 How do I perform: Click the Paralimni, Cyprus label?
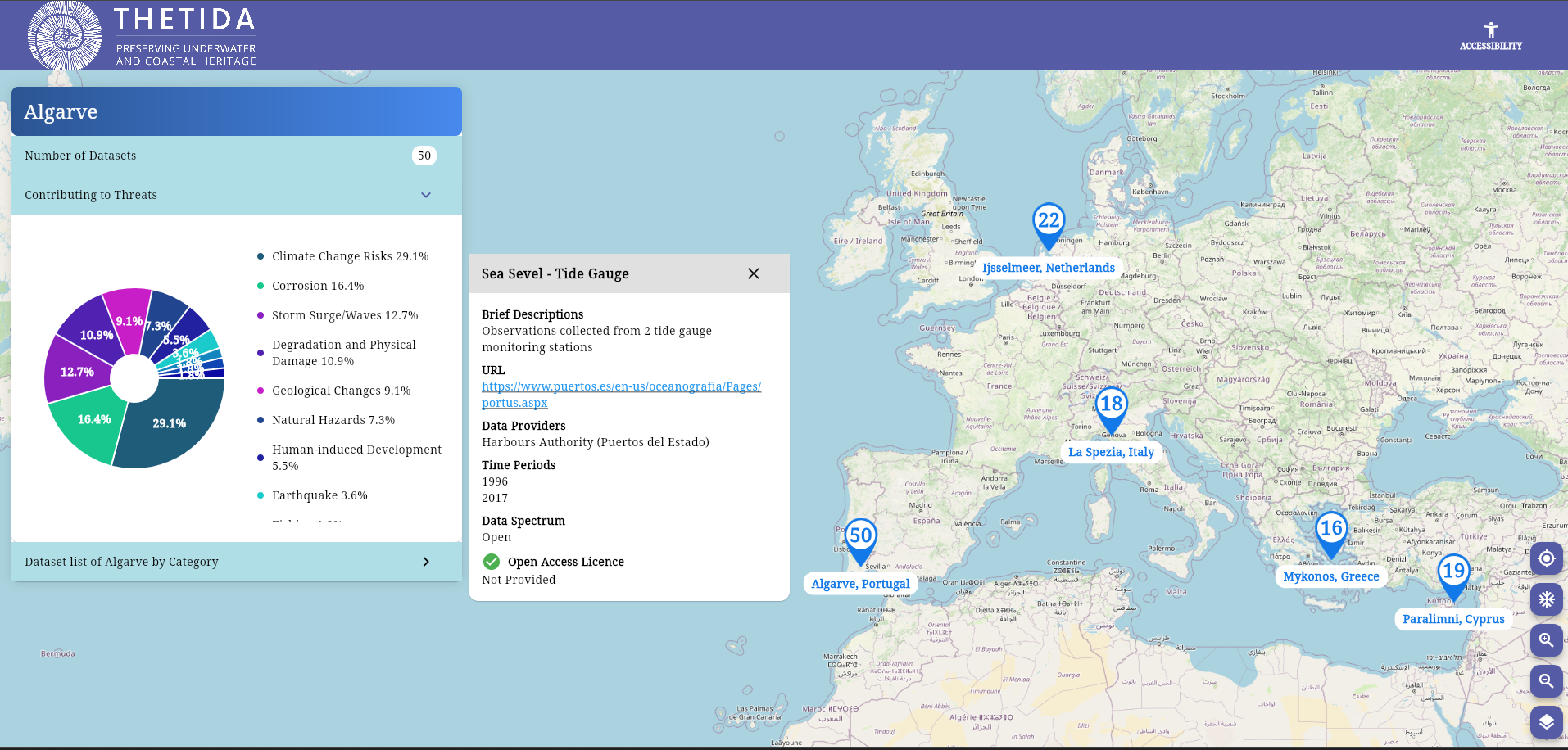click(x=1452, y=619)
